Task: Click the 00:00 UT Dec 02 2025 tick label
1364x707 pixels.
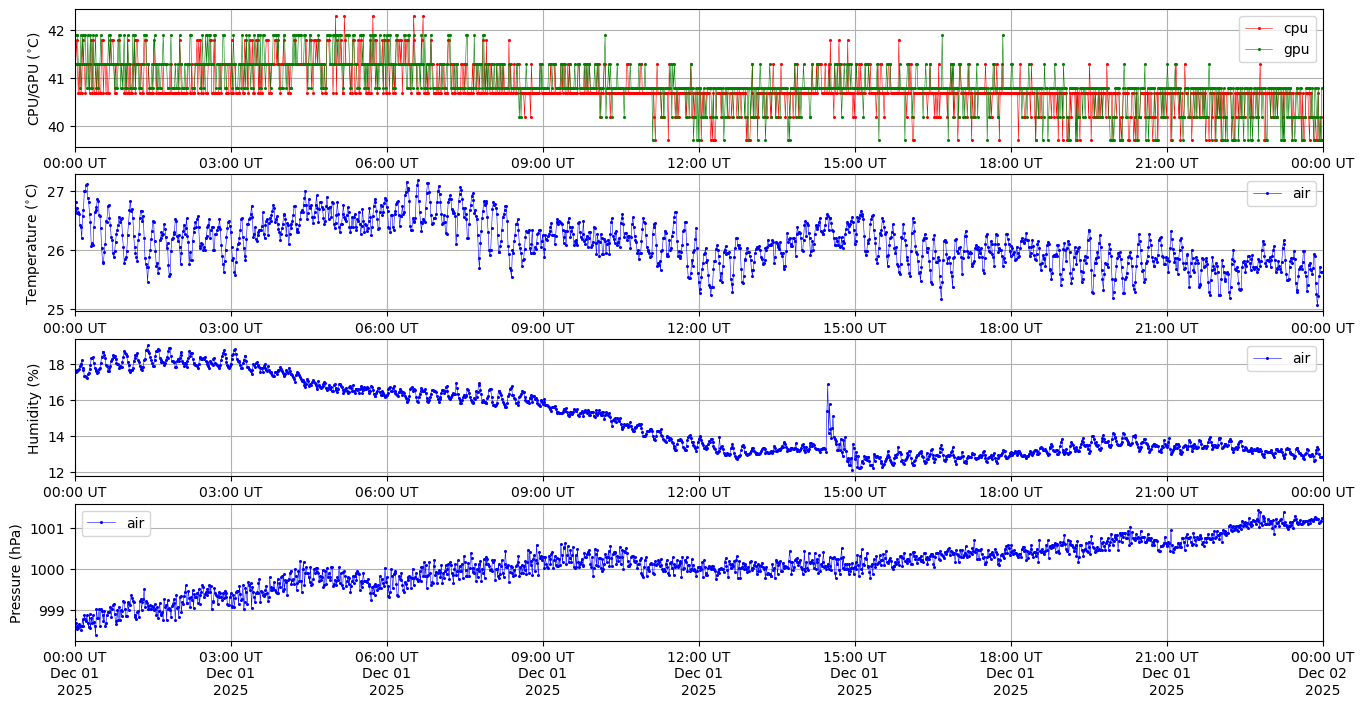Action: pos(1322,673)
